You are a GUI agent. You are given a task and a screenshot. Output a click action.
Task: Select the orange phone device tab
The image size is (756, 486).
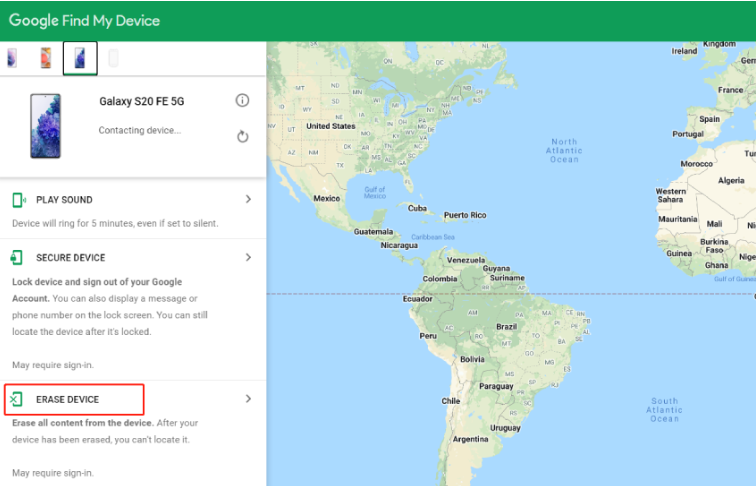tap(46, 58)
